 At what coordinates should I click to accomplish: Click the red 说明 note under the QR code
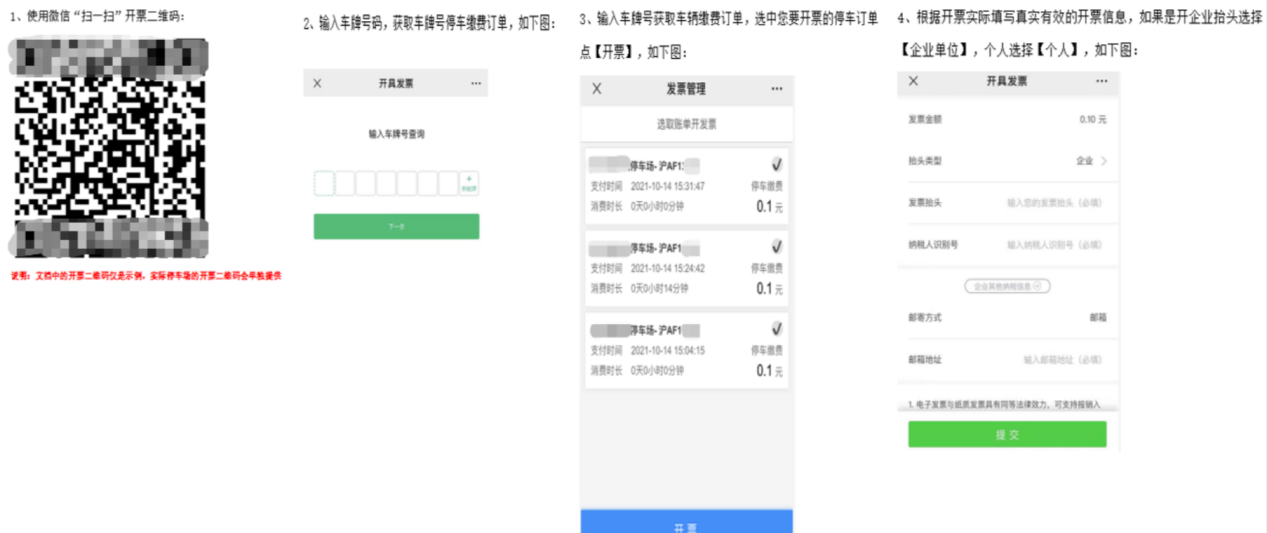[146, 276]
